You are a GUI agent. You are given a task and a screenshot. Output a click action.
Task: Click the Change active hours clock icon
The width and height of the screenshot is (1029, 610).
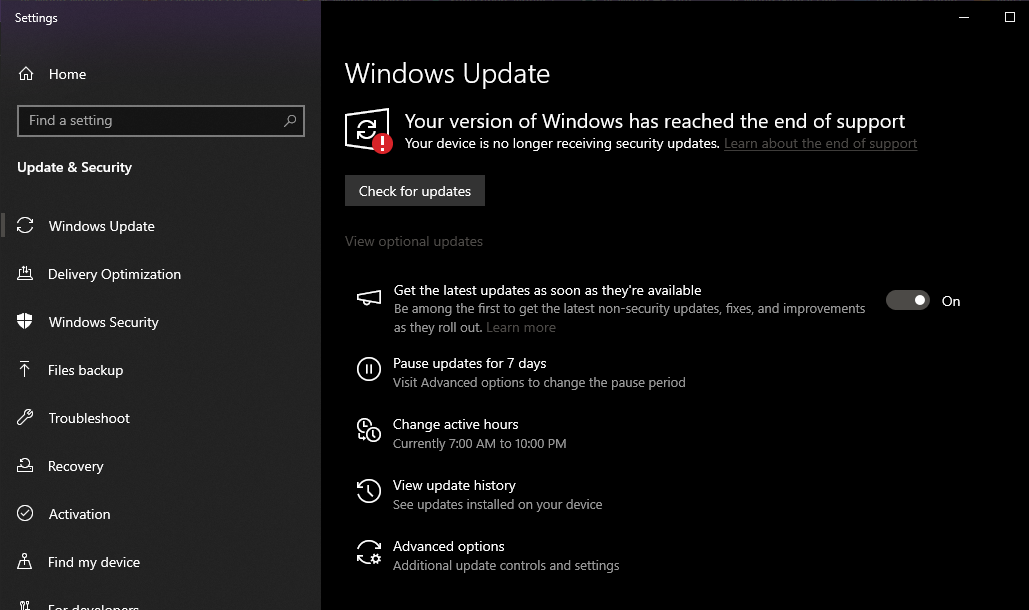(369, 432)
